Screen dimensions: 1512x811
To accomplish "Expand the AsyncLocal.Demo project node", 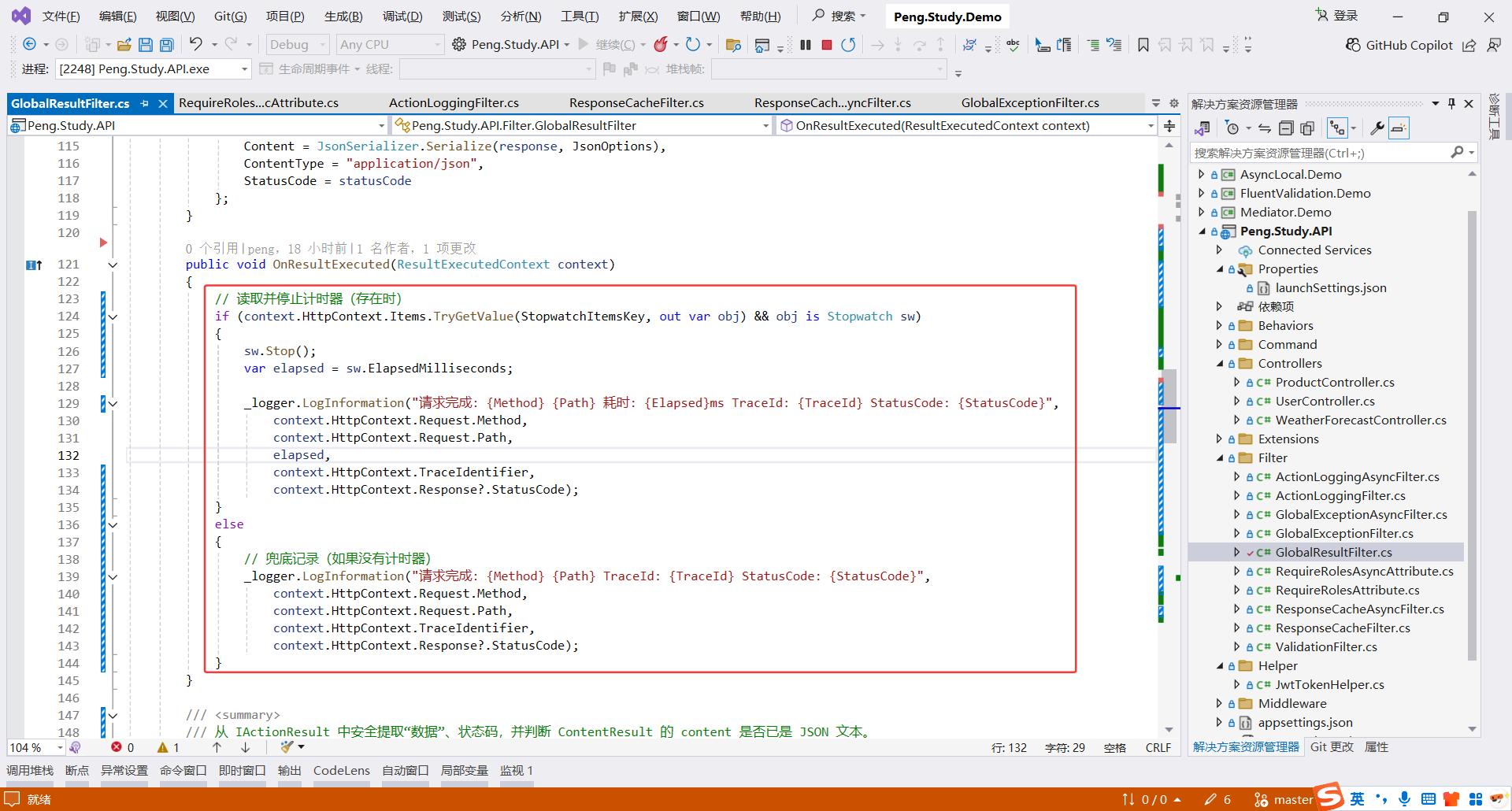I will (1201, 174).
